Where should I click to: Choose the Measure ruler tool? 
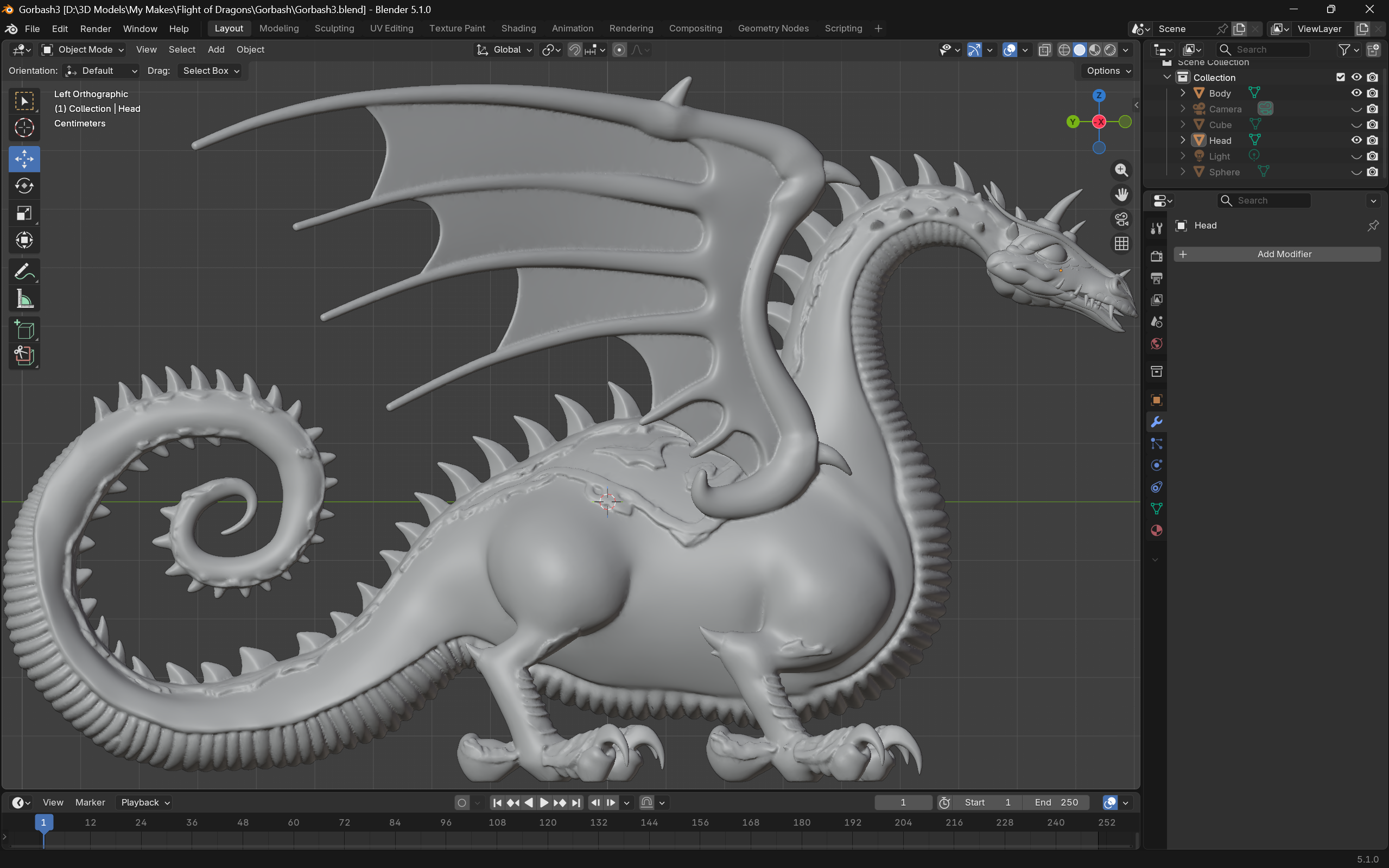pos(24,299)
